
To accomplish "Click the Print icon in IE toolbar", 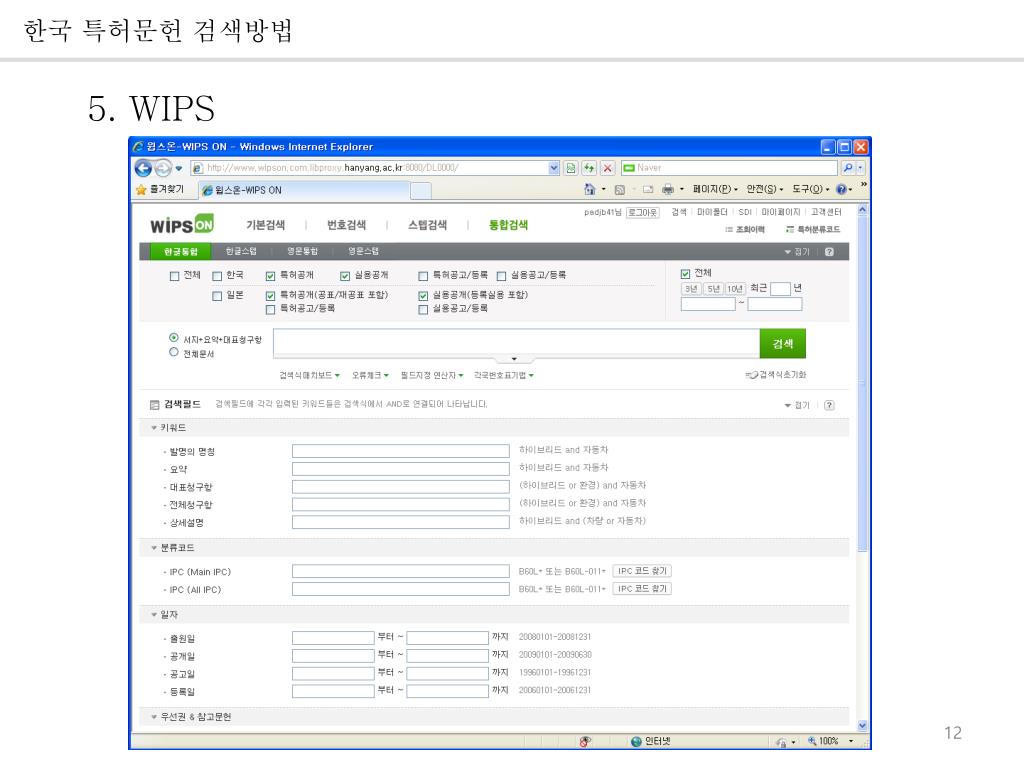I will (x=667, y=189).
